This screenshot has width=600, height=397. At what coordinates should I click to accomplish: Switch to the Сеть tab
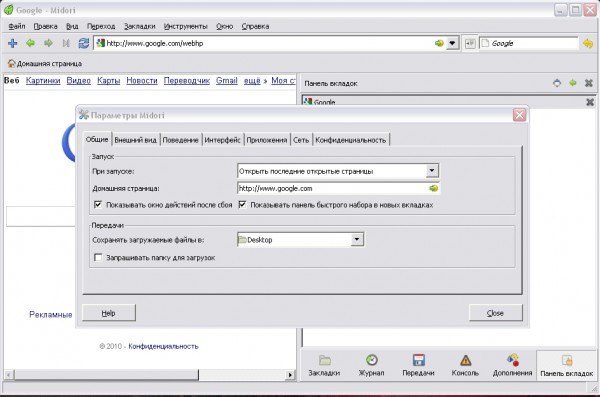[301, 140]
